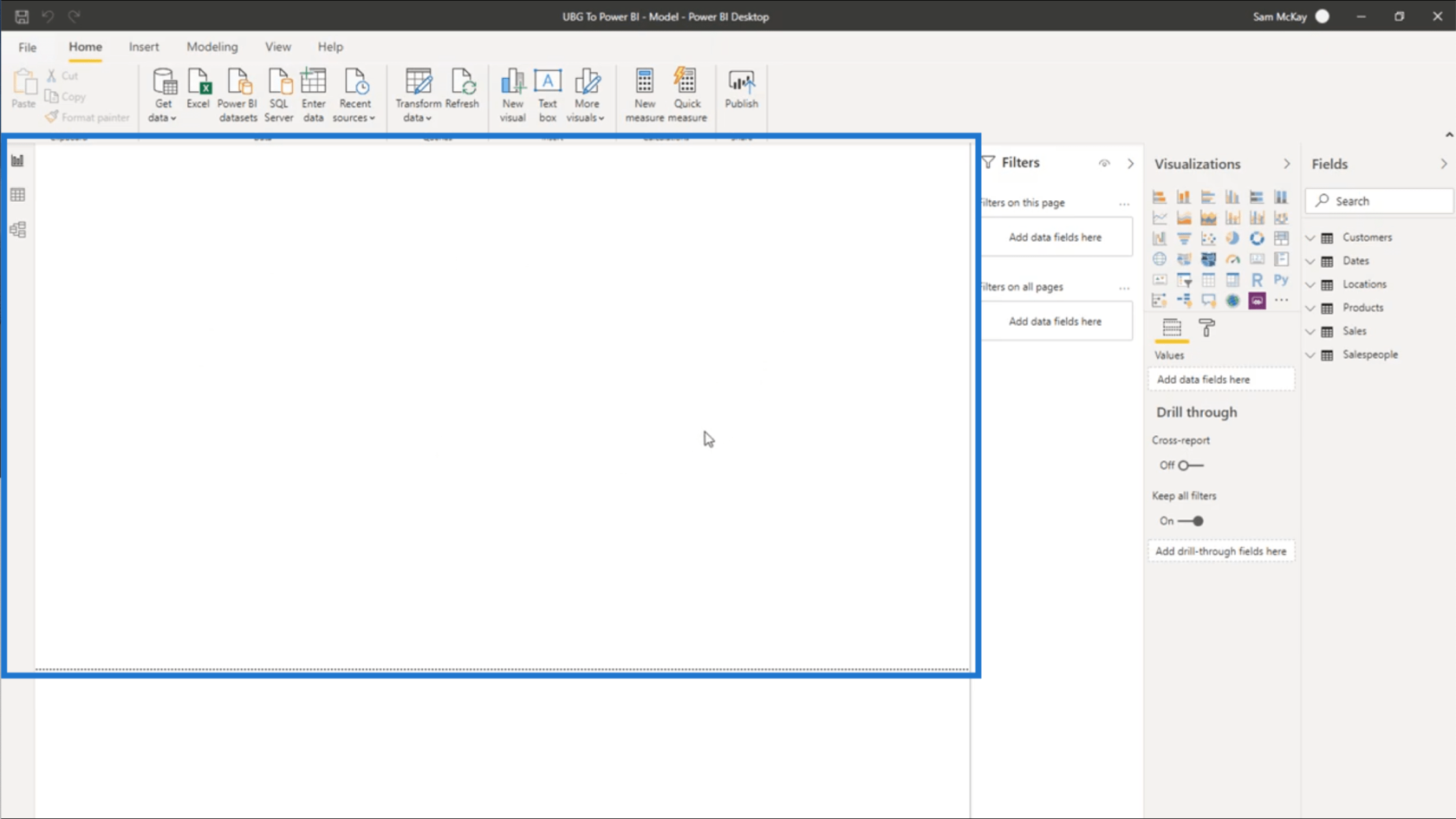Select the purple Power Apps visual

click(x=1257, y=301)
